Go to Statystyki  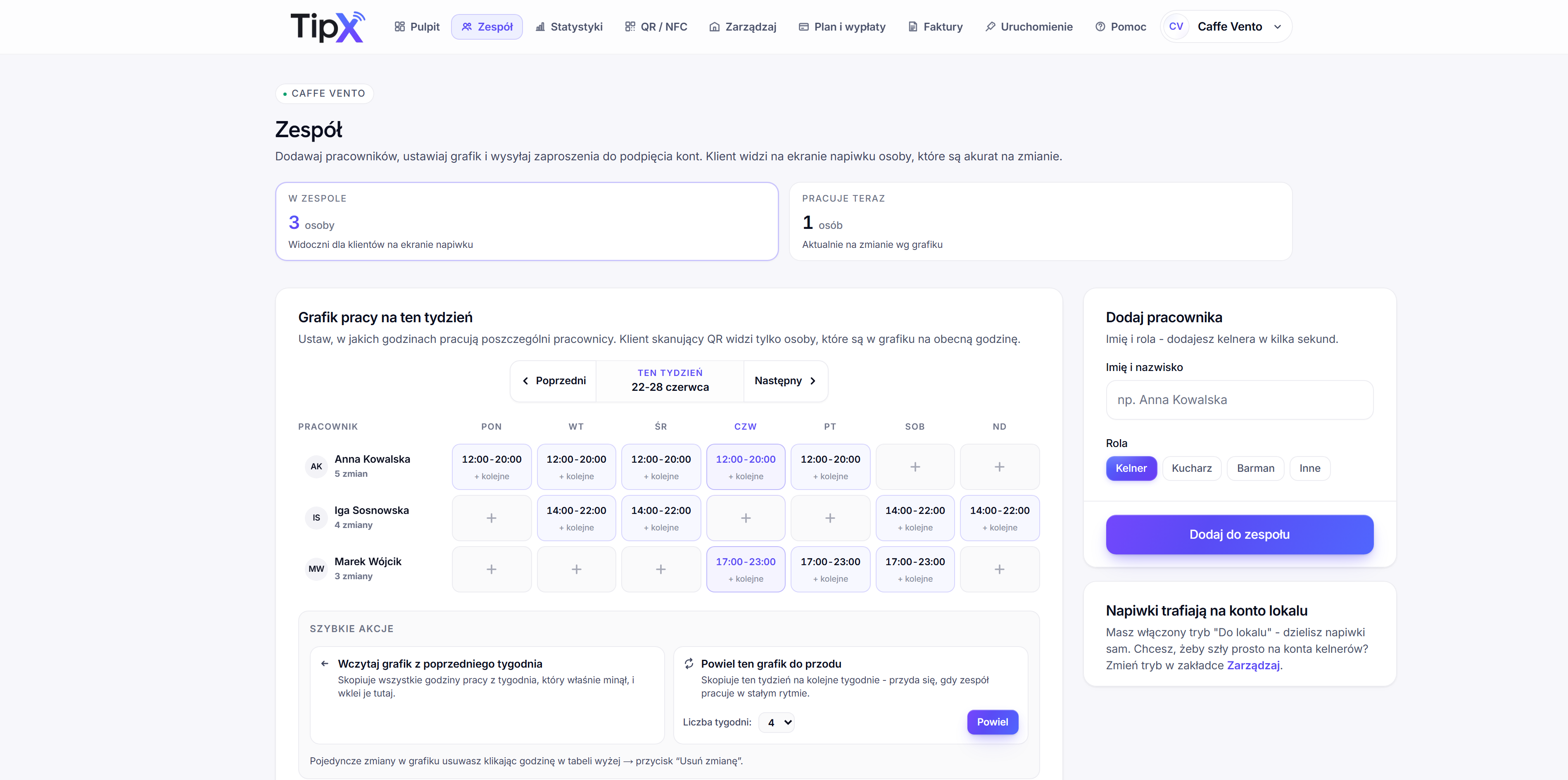[x=569, y=27]
